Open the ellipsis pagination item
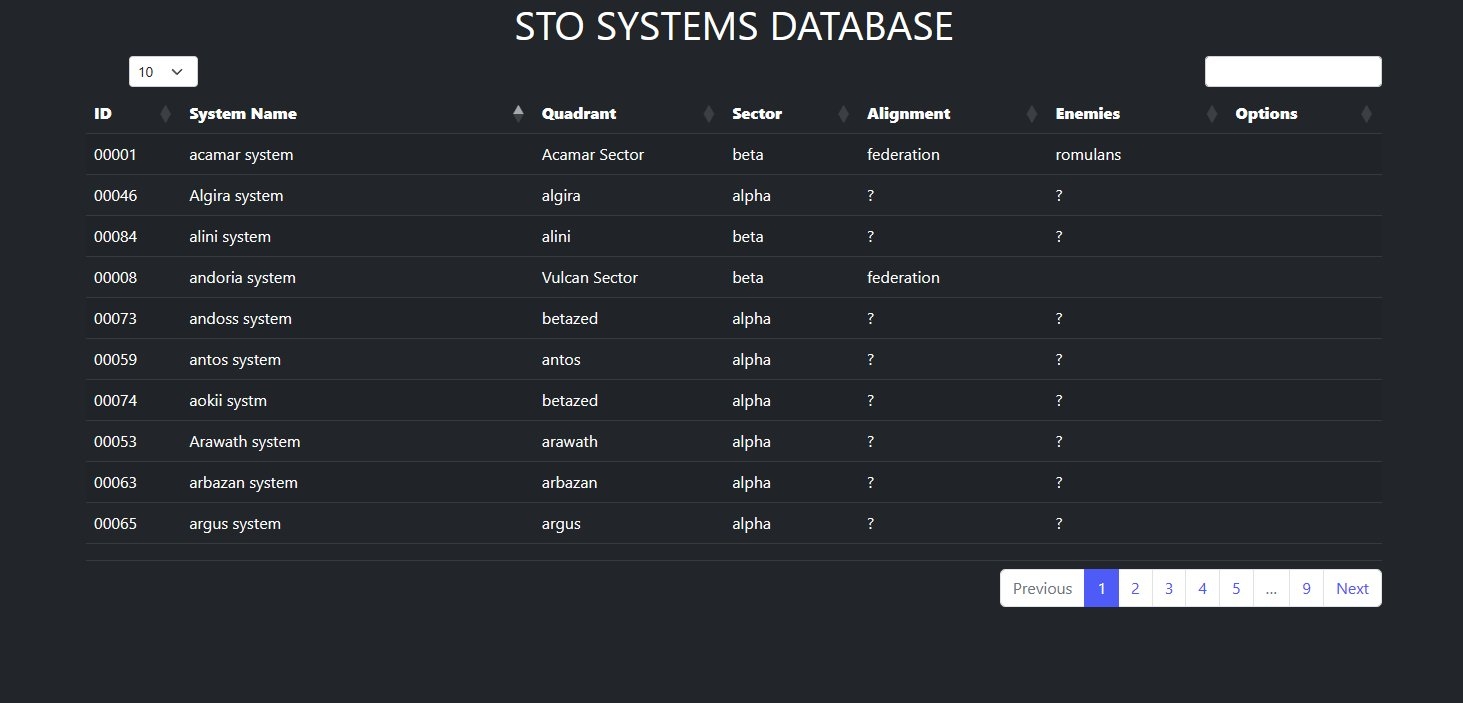 pos(1270,588)
